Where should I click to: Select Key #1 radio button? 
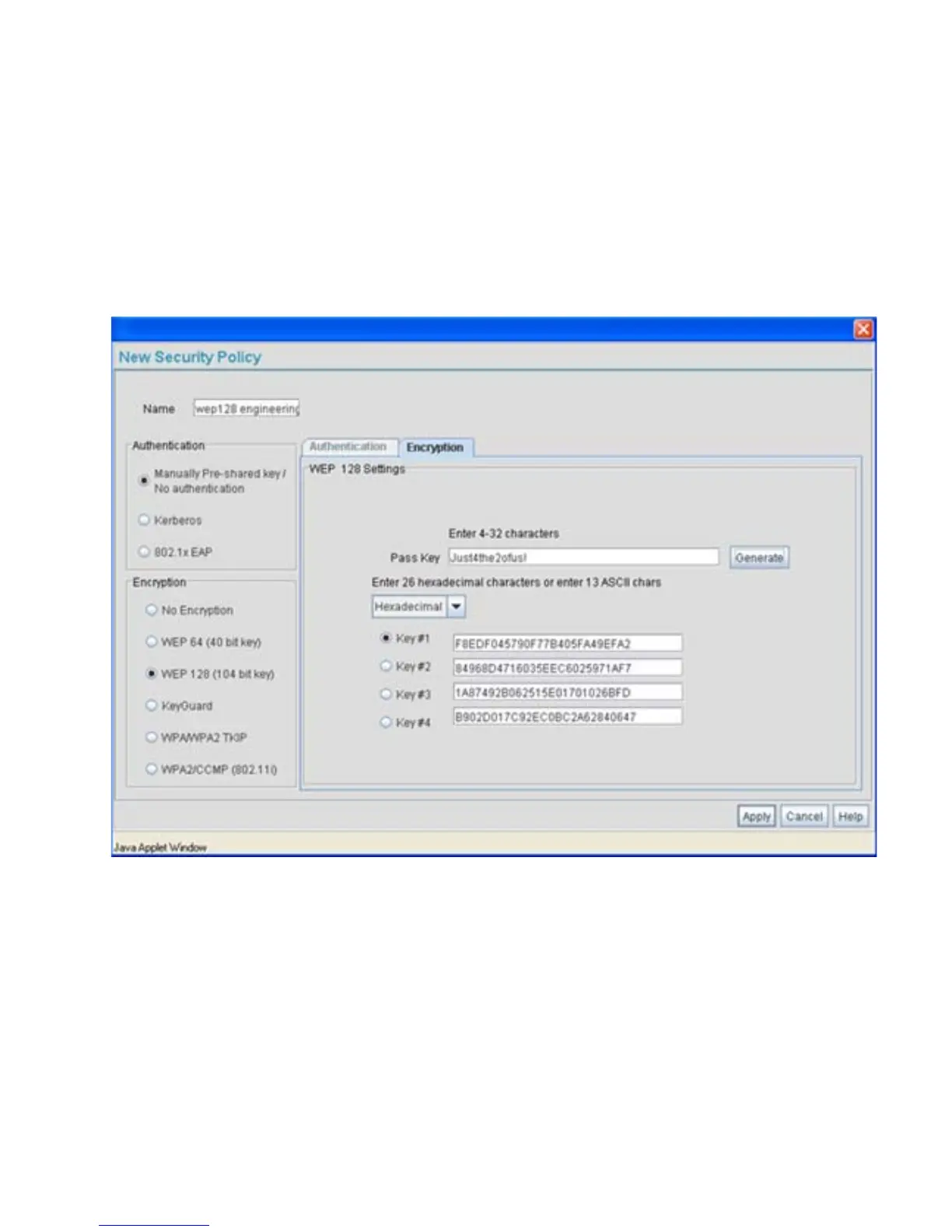386,638
